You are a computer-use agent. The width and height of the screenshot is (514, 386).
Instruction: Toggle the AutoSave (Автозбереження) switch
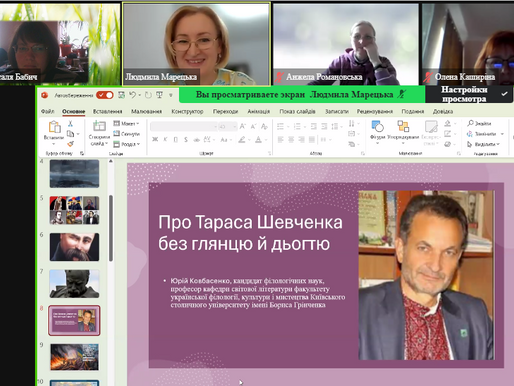click(x=105, y=95)
